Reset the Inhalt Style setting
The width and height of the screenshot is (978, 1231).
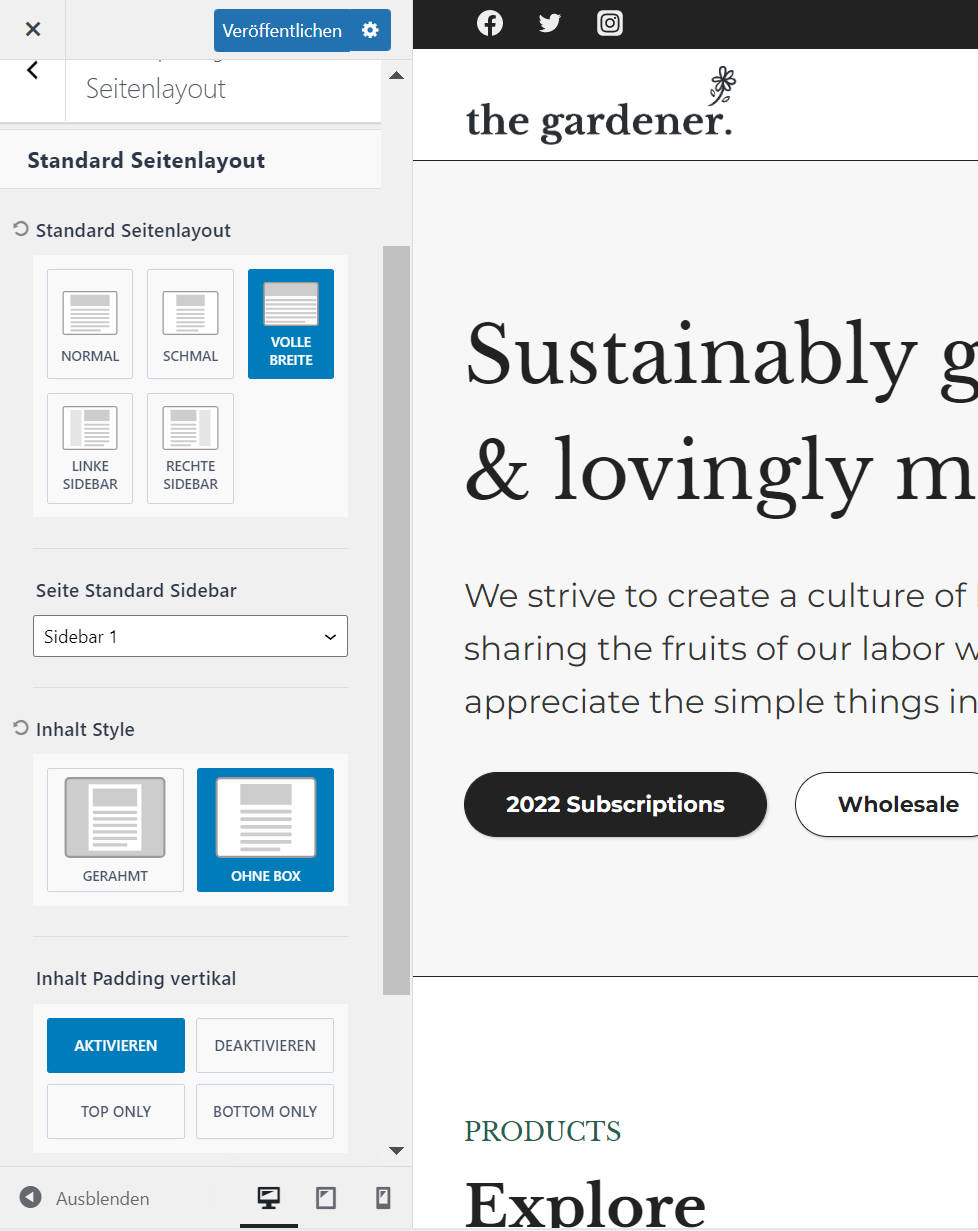coord(21,729)
